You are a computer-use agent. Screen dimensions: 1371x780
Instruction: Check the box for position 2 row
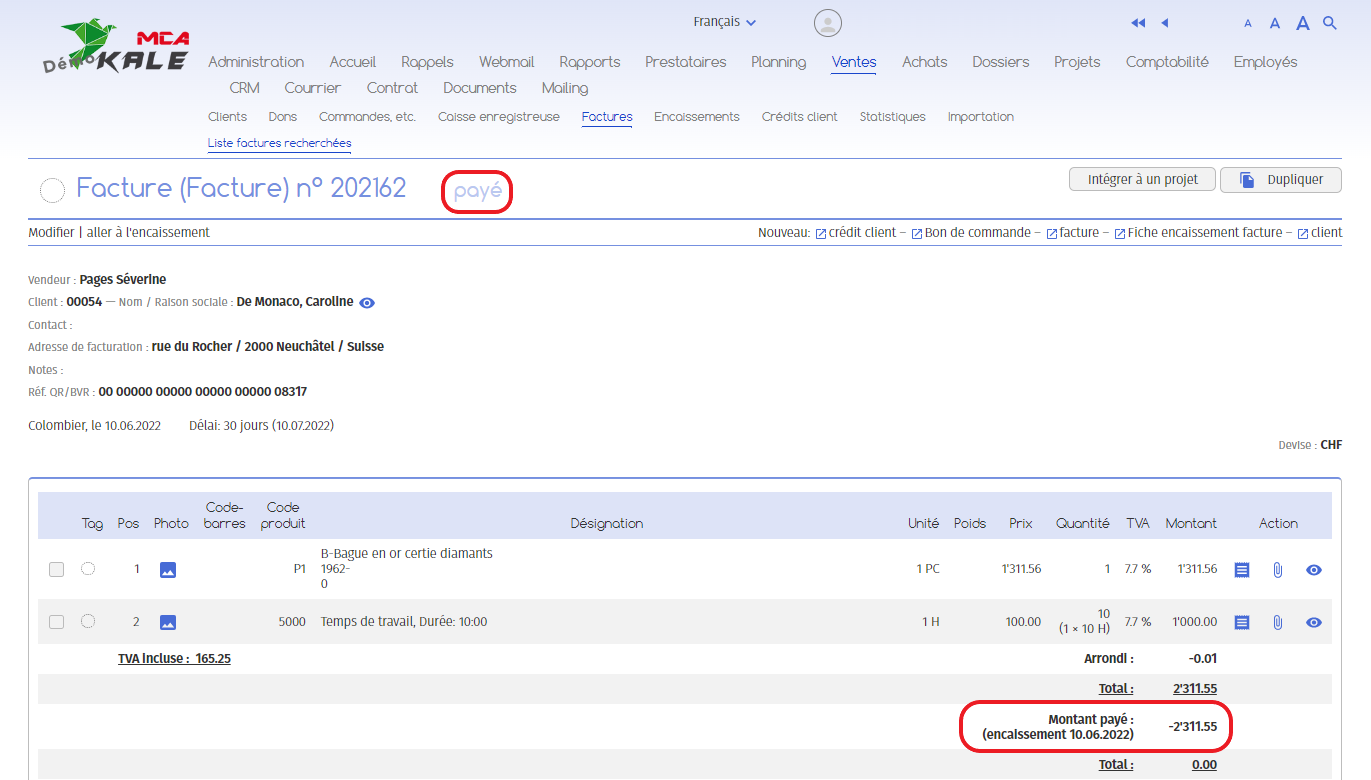tap(56, 622)
